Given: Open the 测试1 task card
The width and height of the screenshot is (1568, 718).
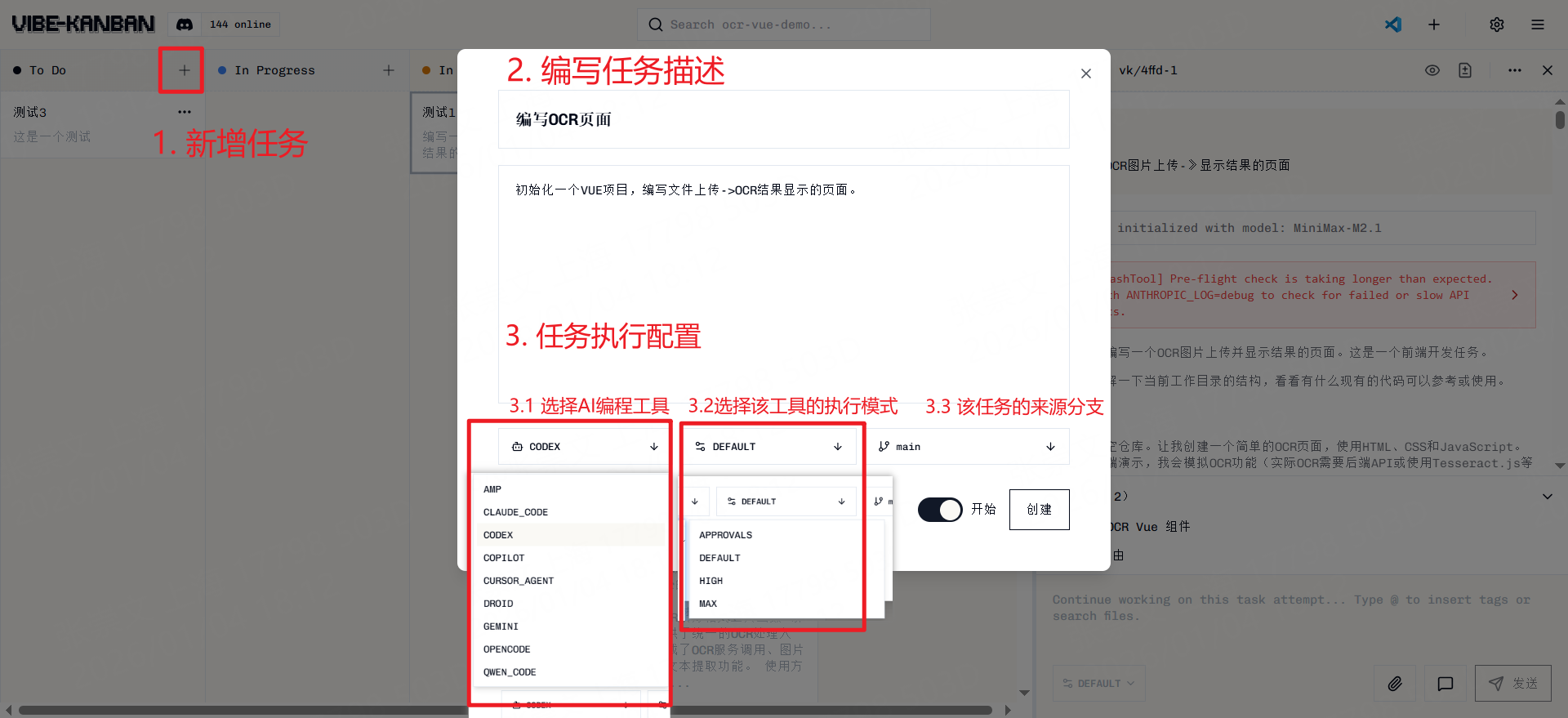Looking at the screenshot, I should pyautogui.click(x=434, y=132).
